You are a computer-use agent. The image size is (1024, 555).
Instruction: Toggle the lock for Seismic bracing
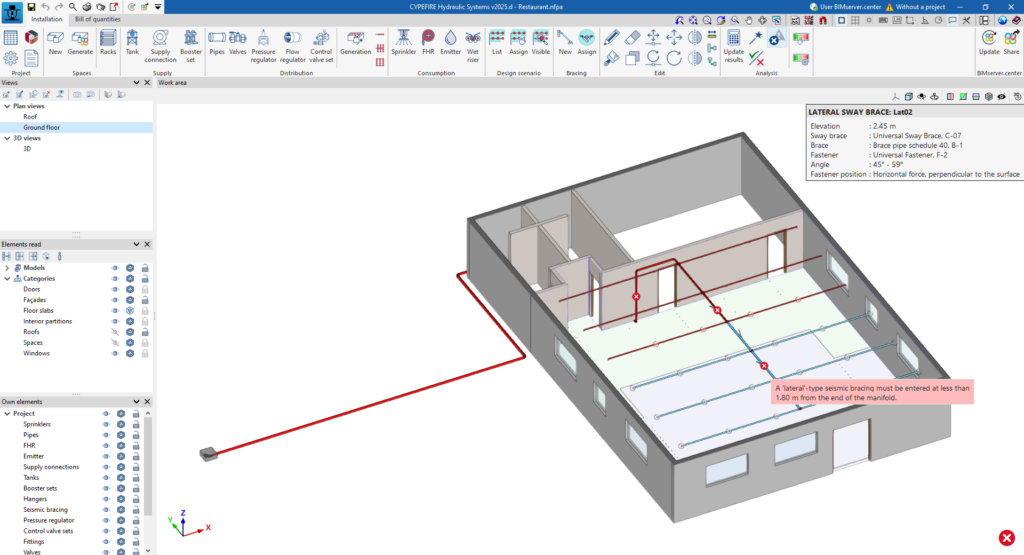pos(136,509)
